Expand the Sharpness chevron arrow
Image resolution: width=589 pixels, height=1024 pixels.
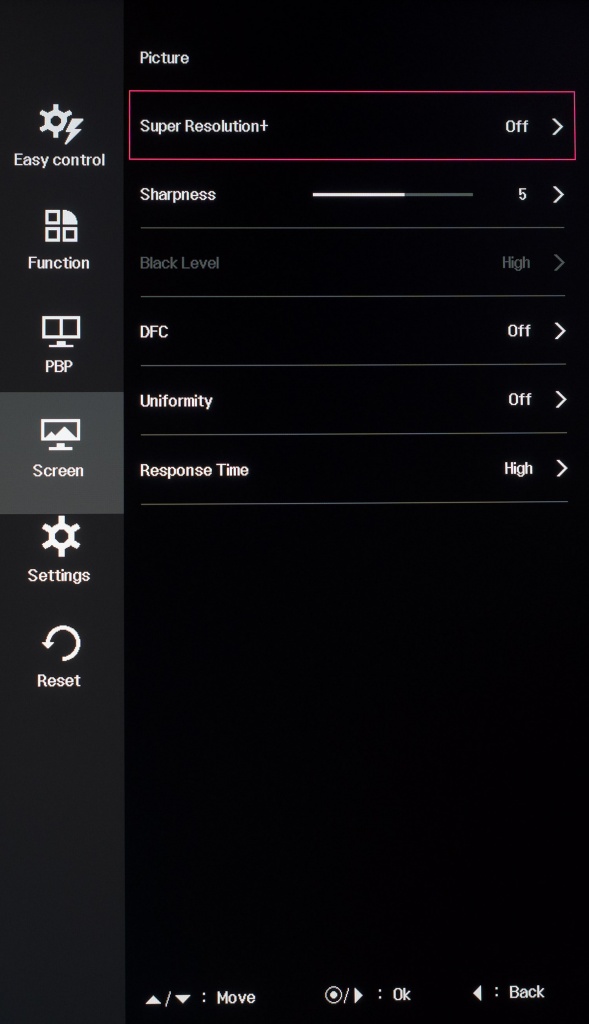coord(558,195)
